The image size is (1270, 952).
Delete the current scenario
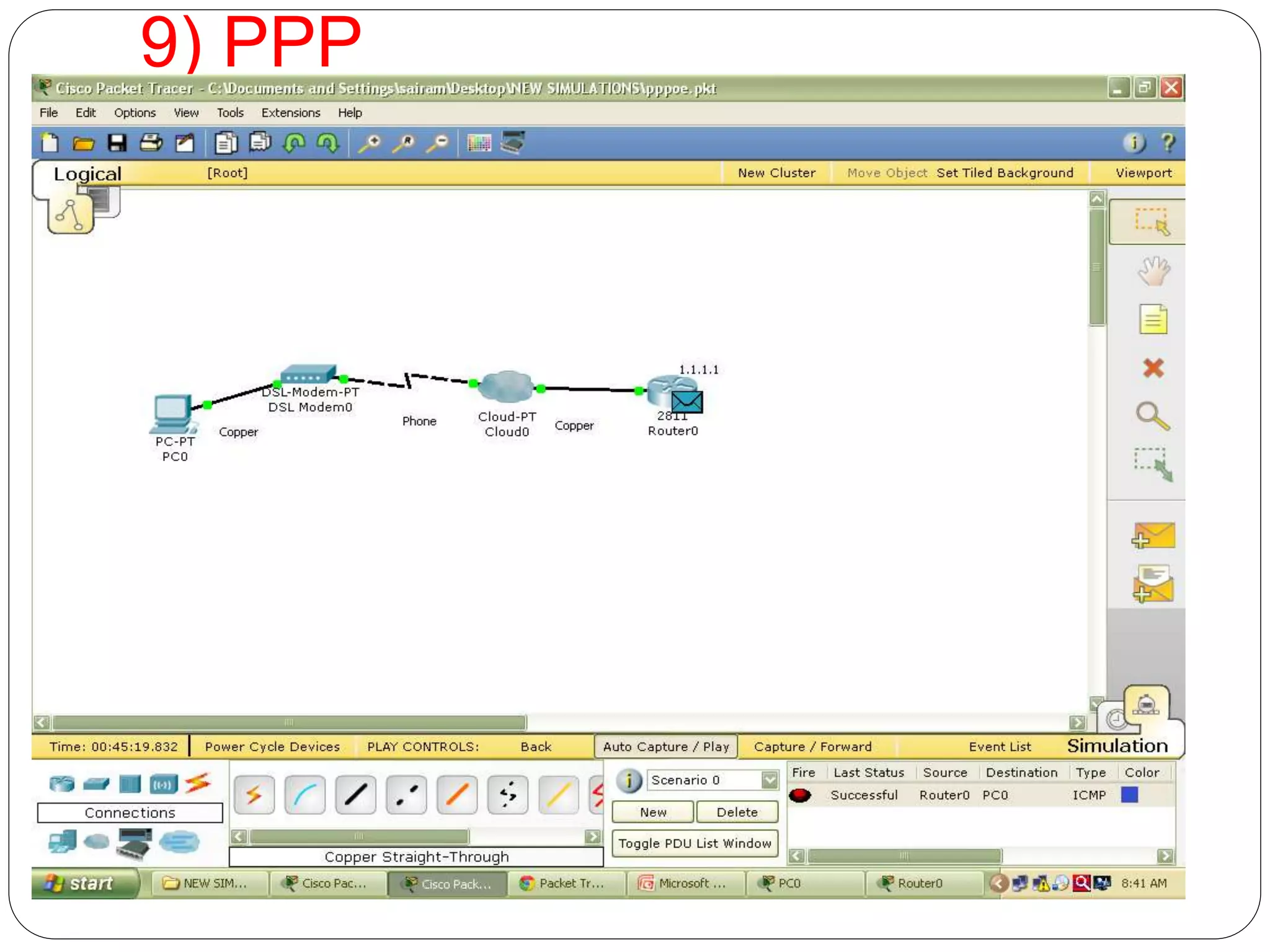point(737,812)
